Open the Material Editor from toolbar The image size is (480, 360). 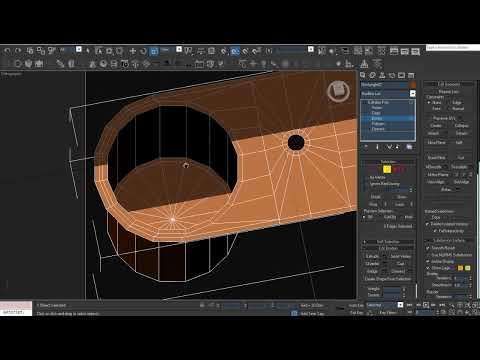point(382,51)
